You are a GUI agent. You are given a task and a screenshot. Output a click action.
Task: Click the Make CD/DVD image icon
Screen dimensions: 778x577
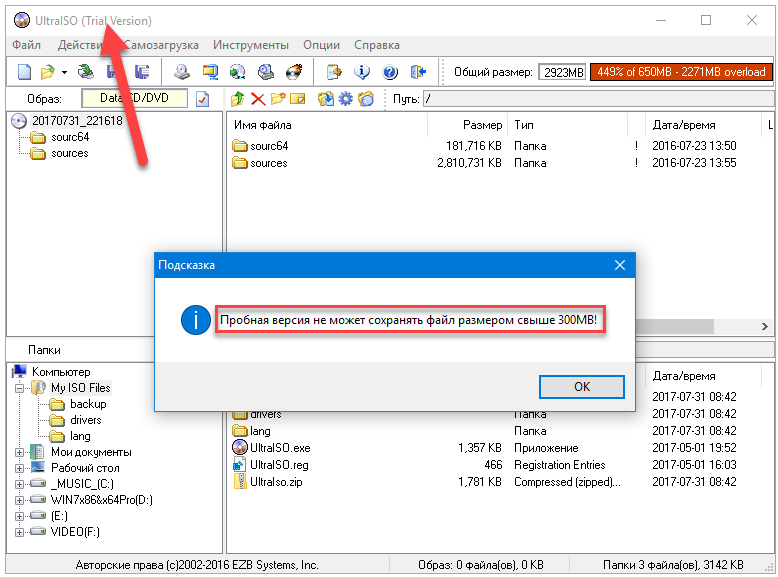pos(182,72)
